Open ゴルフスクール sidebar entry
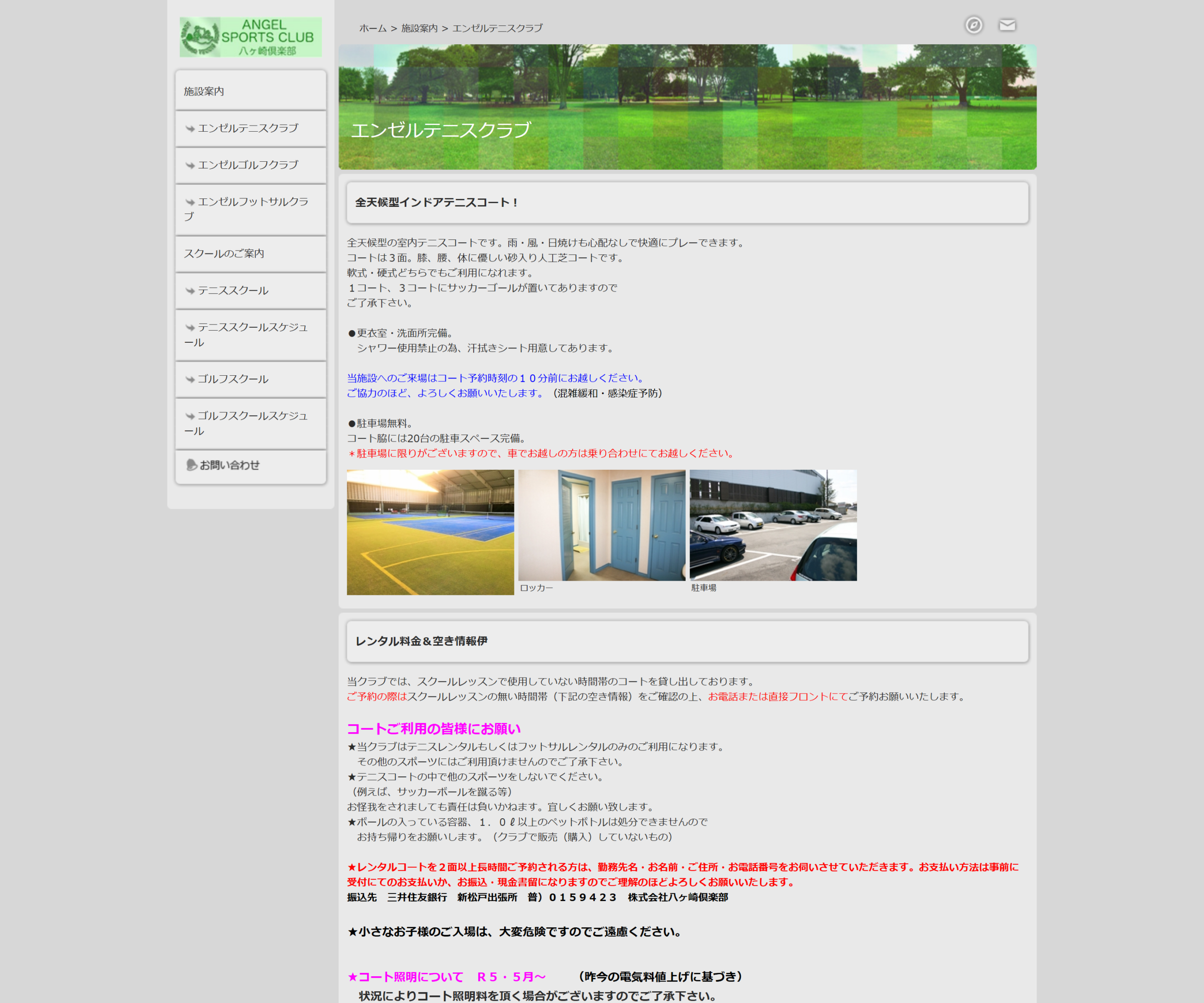 coord(251,379)
